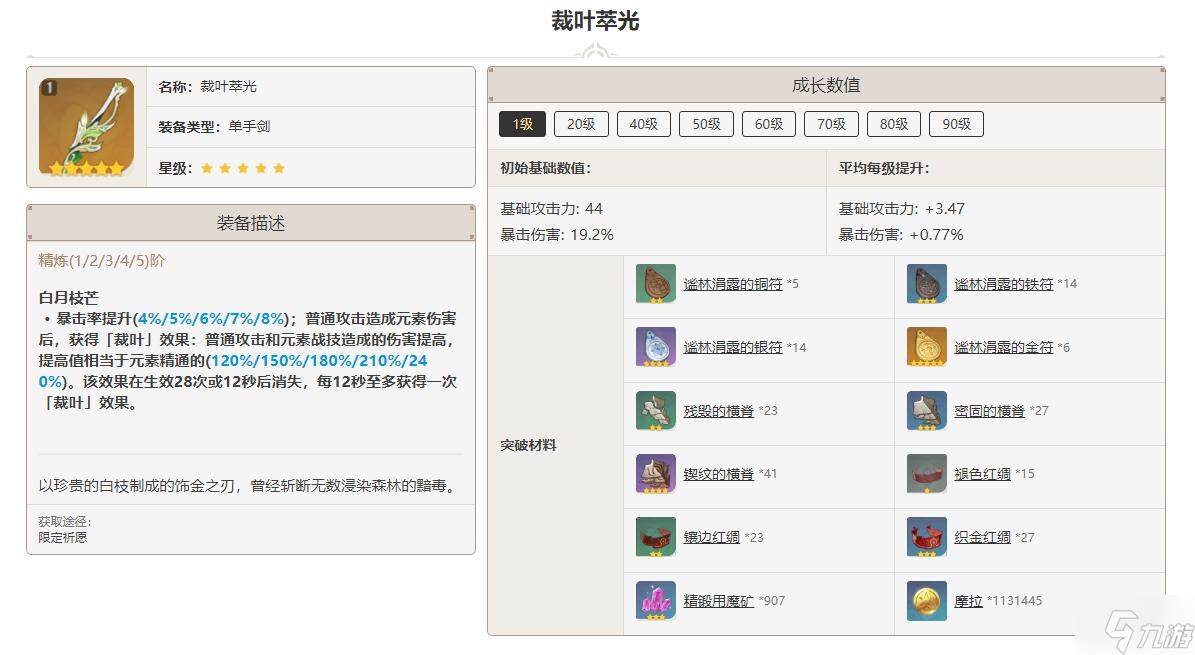
Task: Show stats for the 60级 tab
Action: point(769,124)
